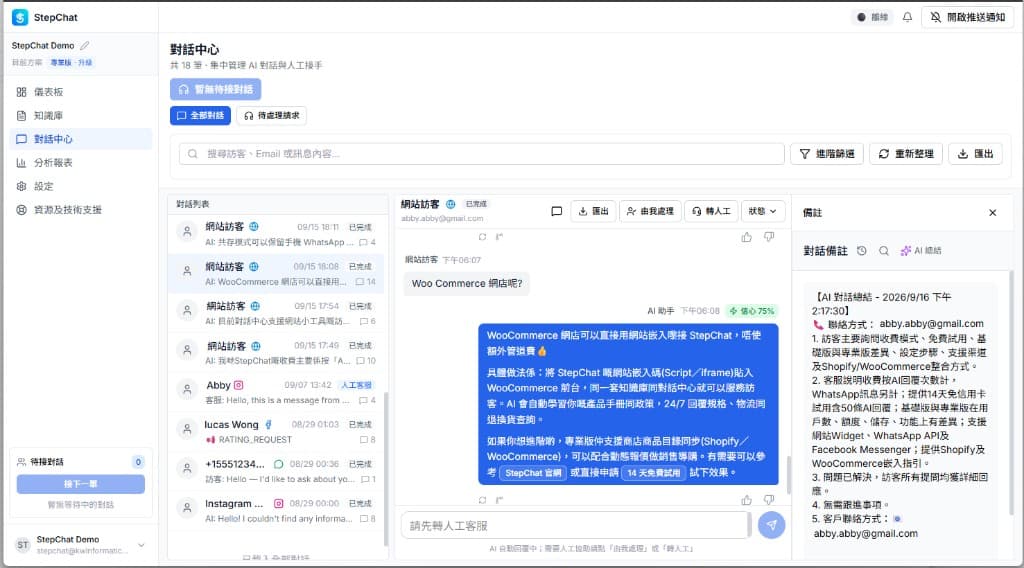Image resolution: width=1024 pixels, height=568 pixels.
Task: Click globe icon in chat header
Action: (x=451, y=204)
